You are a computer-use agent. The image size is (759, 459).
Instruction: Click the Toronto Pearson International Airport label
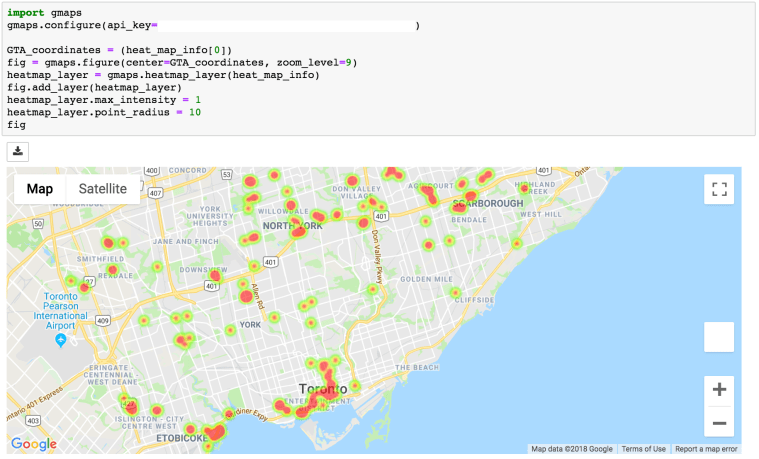tap(60, 310)
